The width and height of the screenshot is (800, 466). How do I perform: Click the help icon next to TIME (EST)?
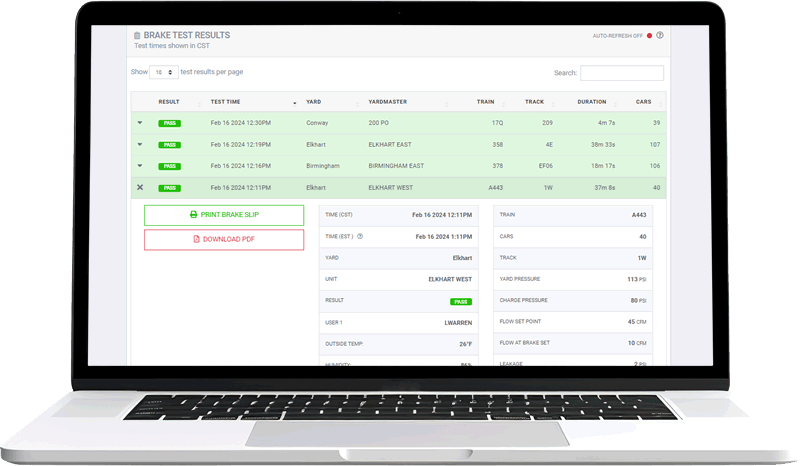(x=360, y=236)
